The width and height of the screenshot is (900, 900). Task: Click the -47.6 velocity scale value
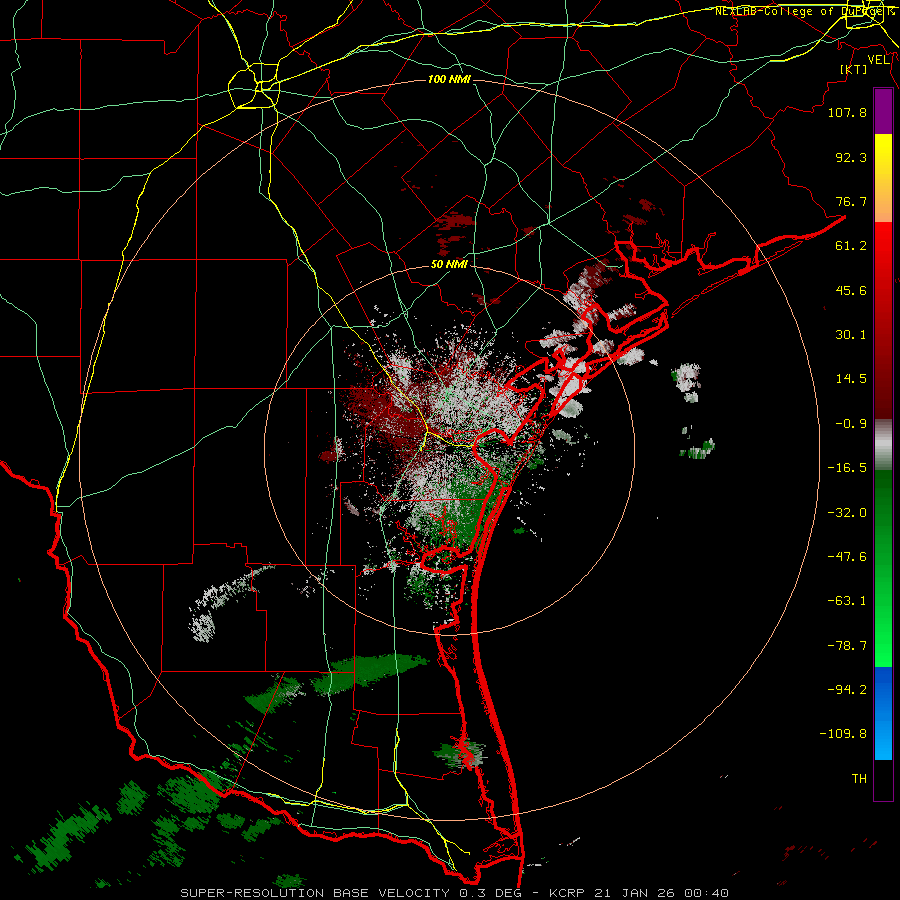847,557
